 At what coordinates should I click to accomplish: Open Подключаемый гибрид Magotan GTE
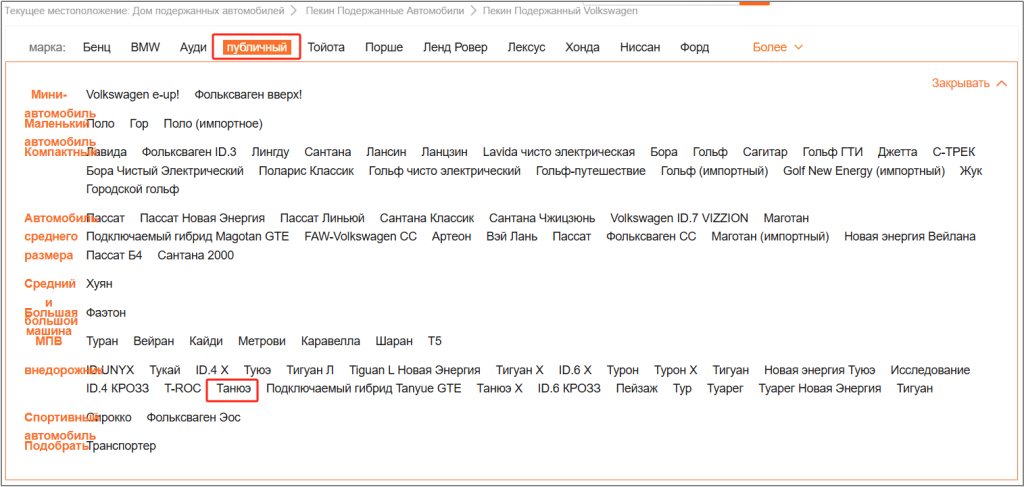[187, 236]
